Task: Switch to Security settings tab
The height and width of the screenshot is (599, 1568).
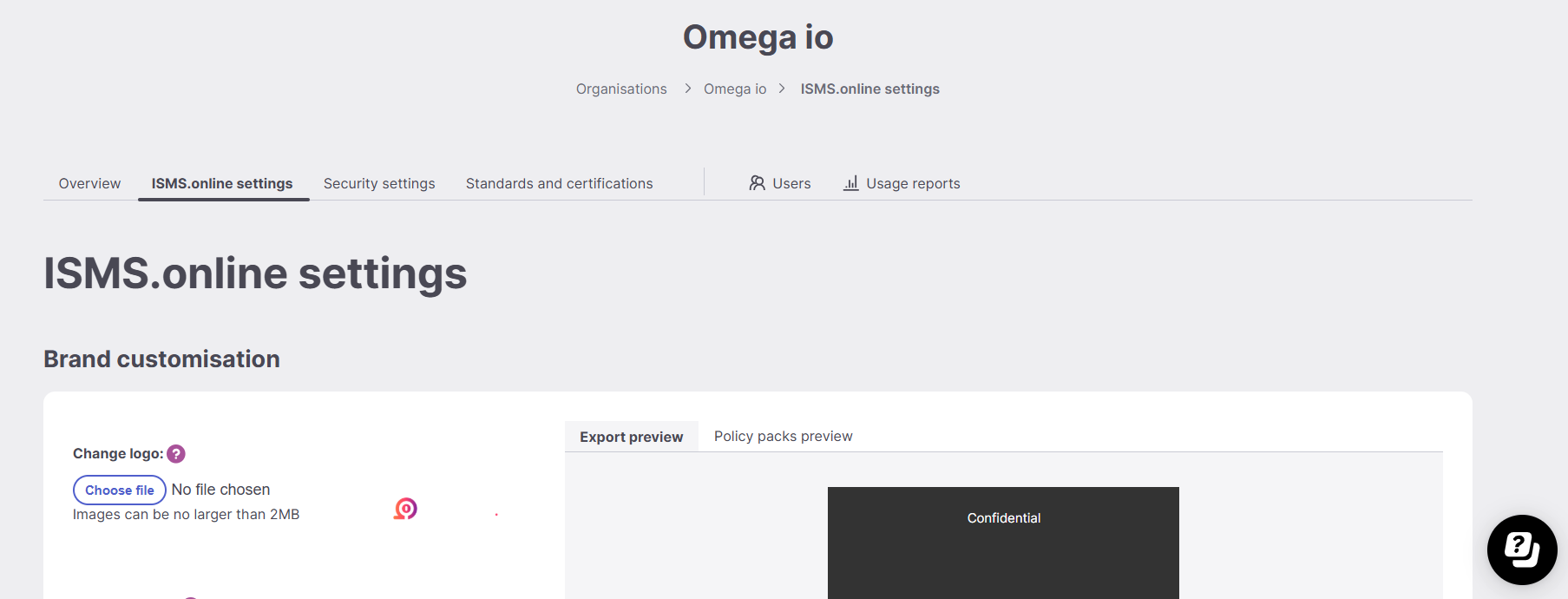Action: click(379, 183)
